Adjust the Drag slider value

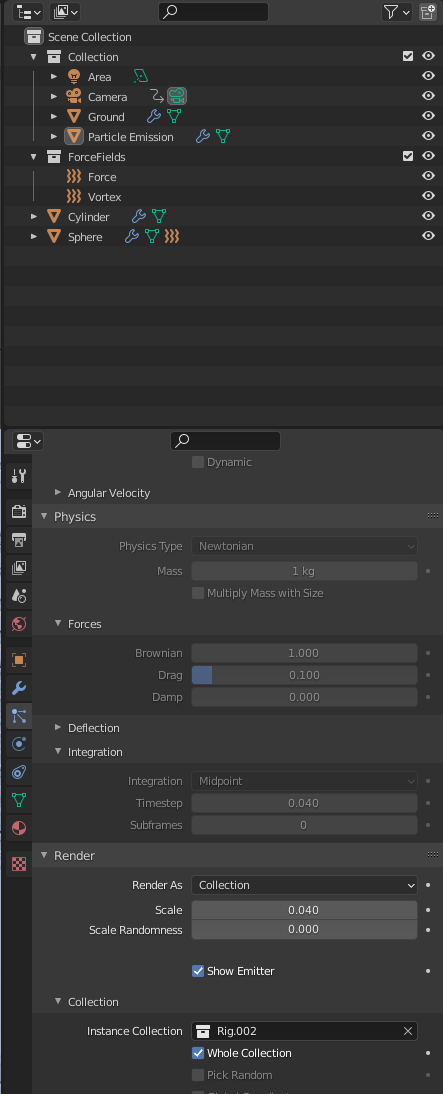click(304, 675)
